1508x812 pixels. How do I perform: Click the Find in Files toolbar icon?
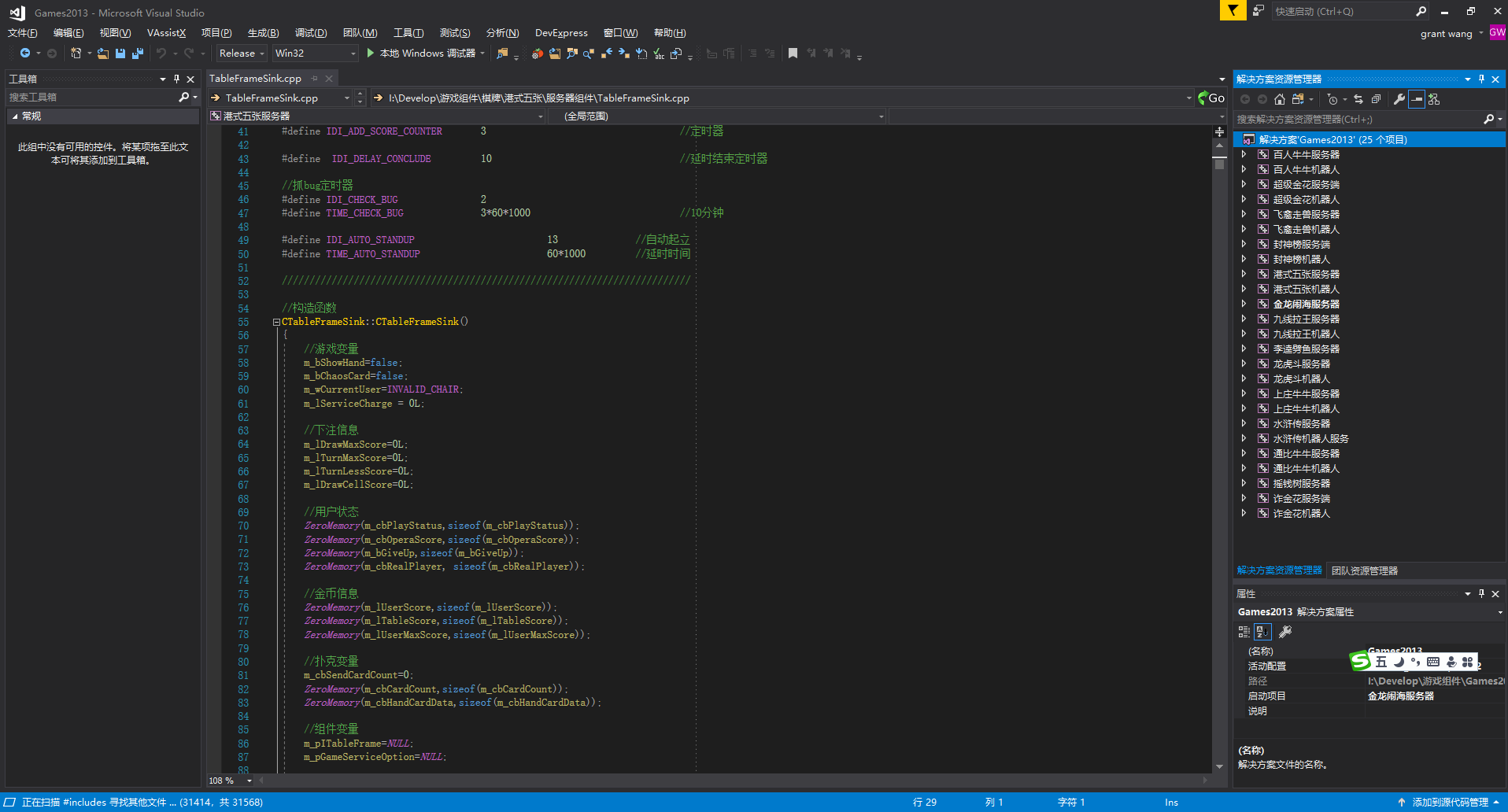click(502, 53)
